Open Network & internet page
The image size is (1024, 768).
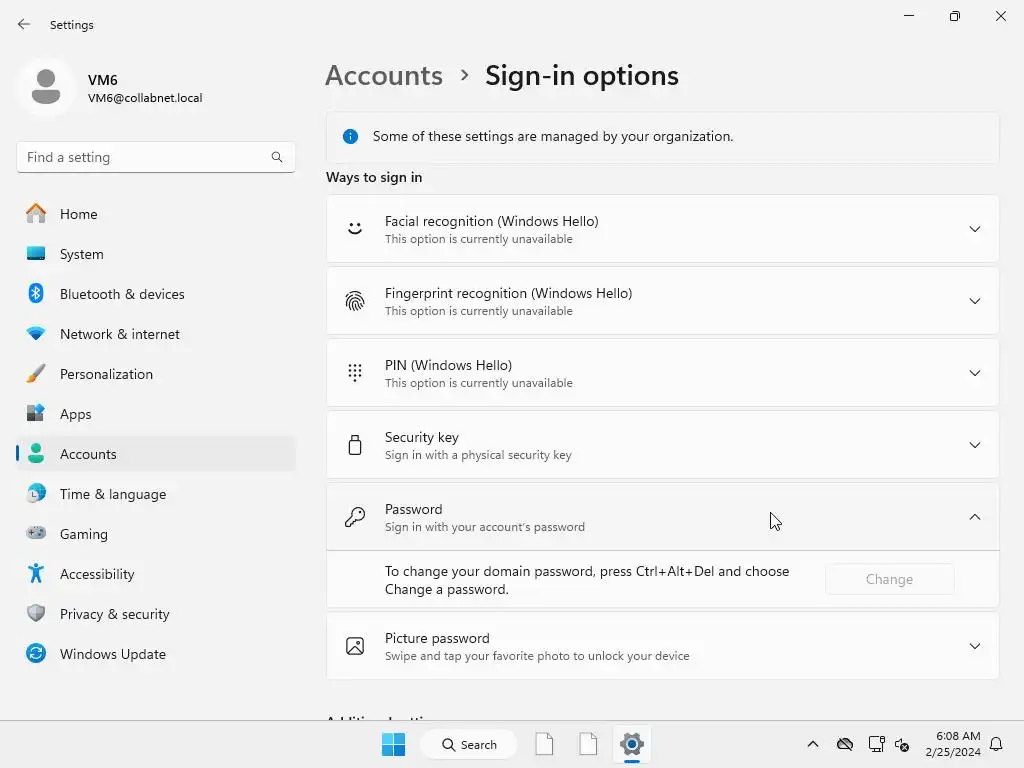(x=156, y=334)
